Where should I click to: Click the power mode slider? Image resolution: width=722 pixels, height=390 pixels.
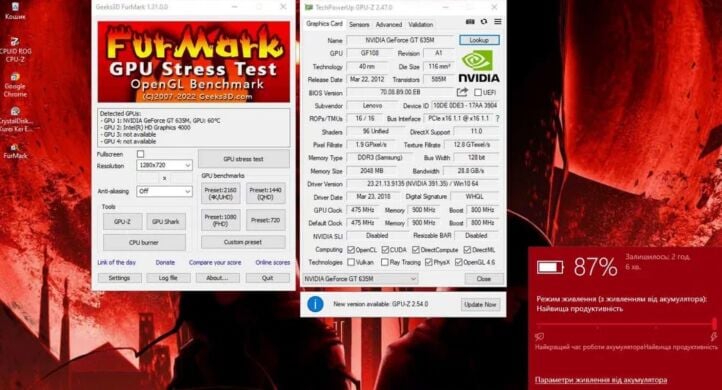(x=626, y=324)
